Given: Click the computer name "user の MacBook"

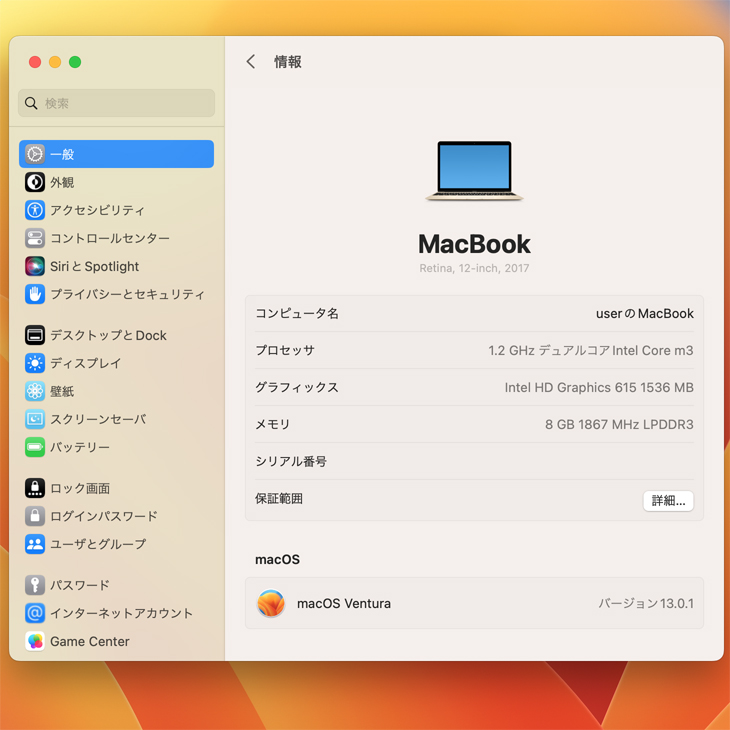Looking at the screenshot, I should pyautogui.click(x=644, y=313).
